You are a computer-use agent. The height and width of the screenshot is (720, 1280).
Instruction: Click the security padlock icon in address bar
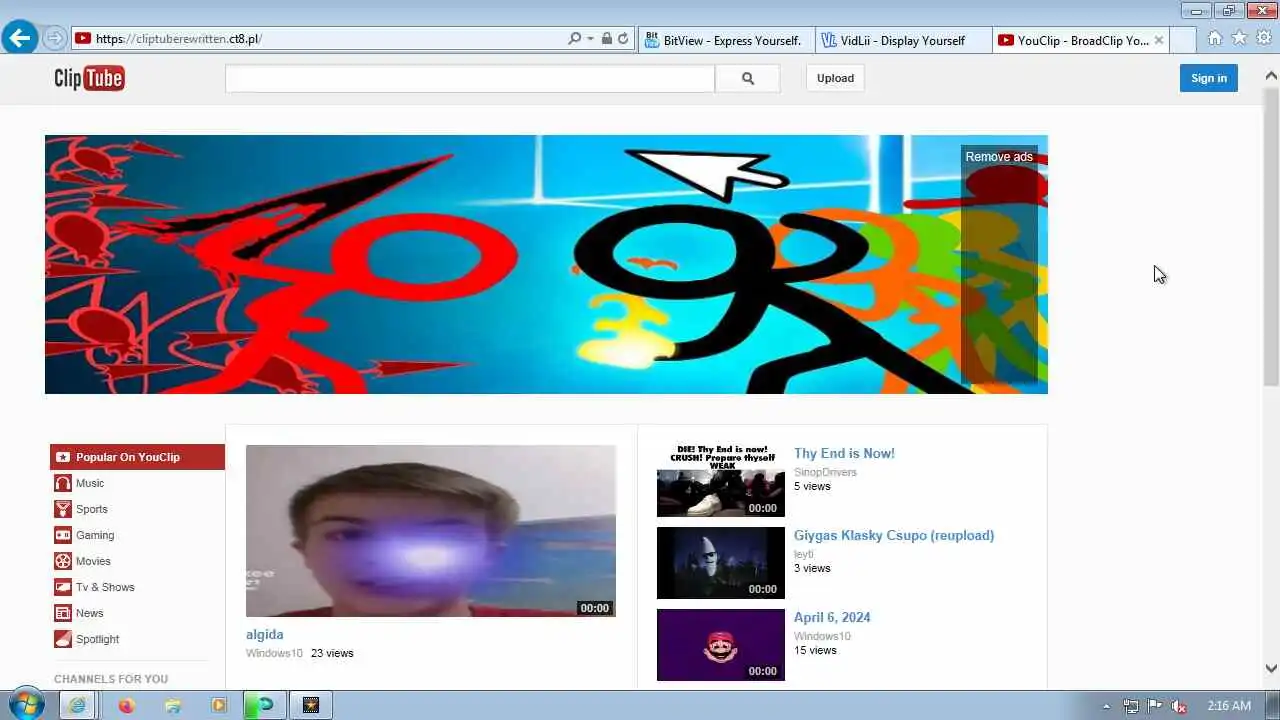click(606, 39)
